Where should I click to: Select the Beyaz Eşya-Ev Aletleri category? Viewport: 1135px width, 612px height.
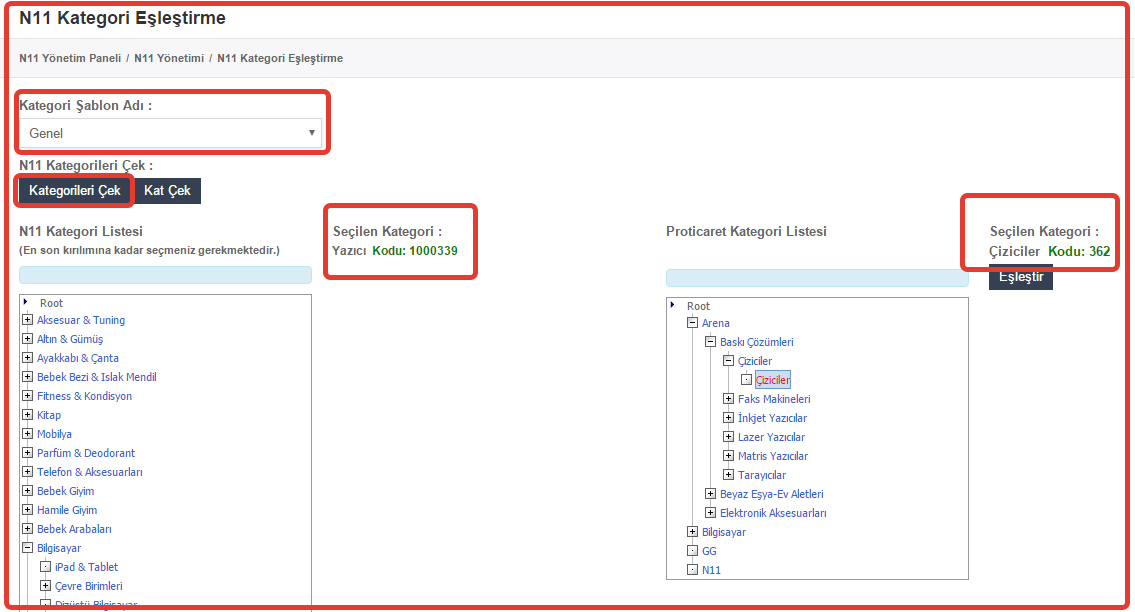point(772,494)
